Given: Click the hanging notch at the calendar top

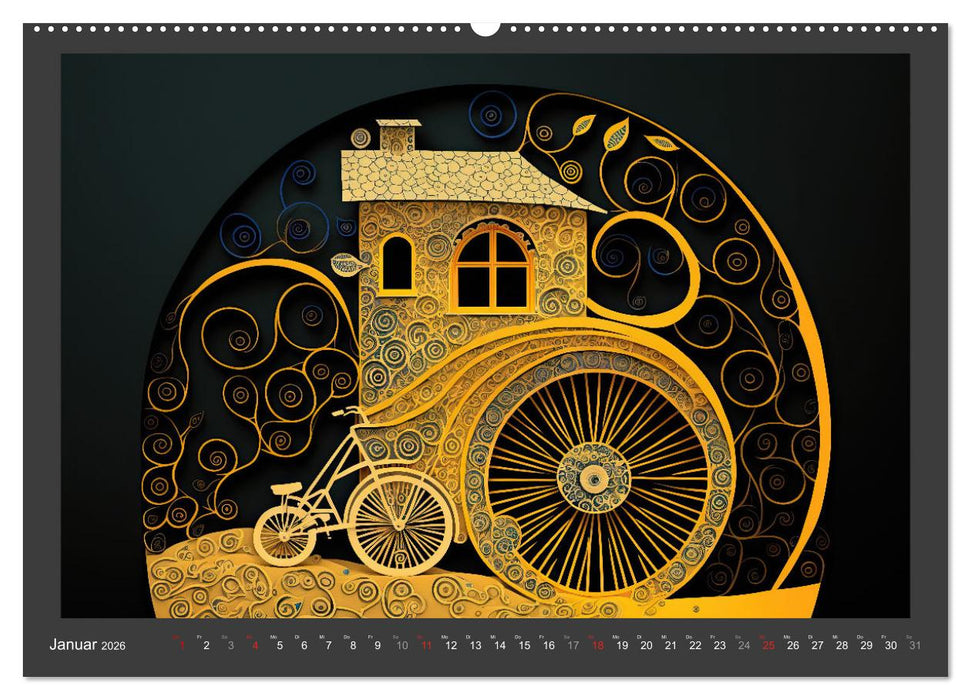Looking at the screenshot, I should point(485,27).
